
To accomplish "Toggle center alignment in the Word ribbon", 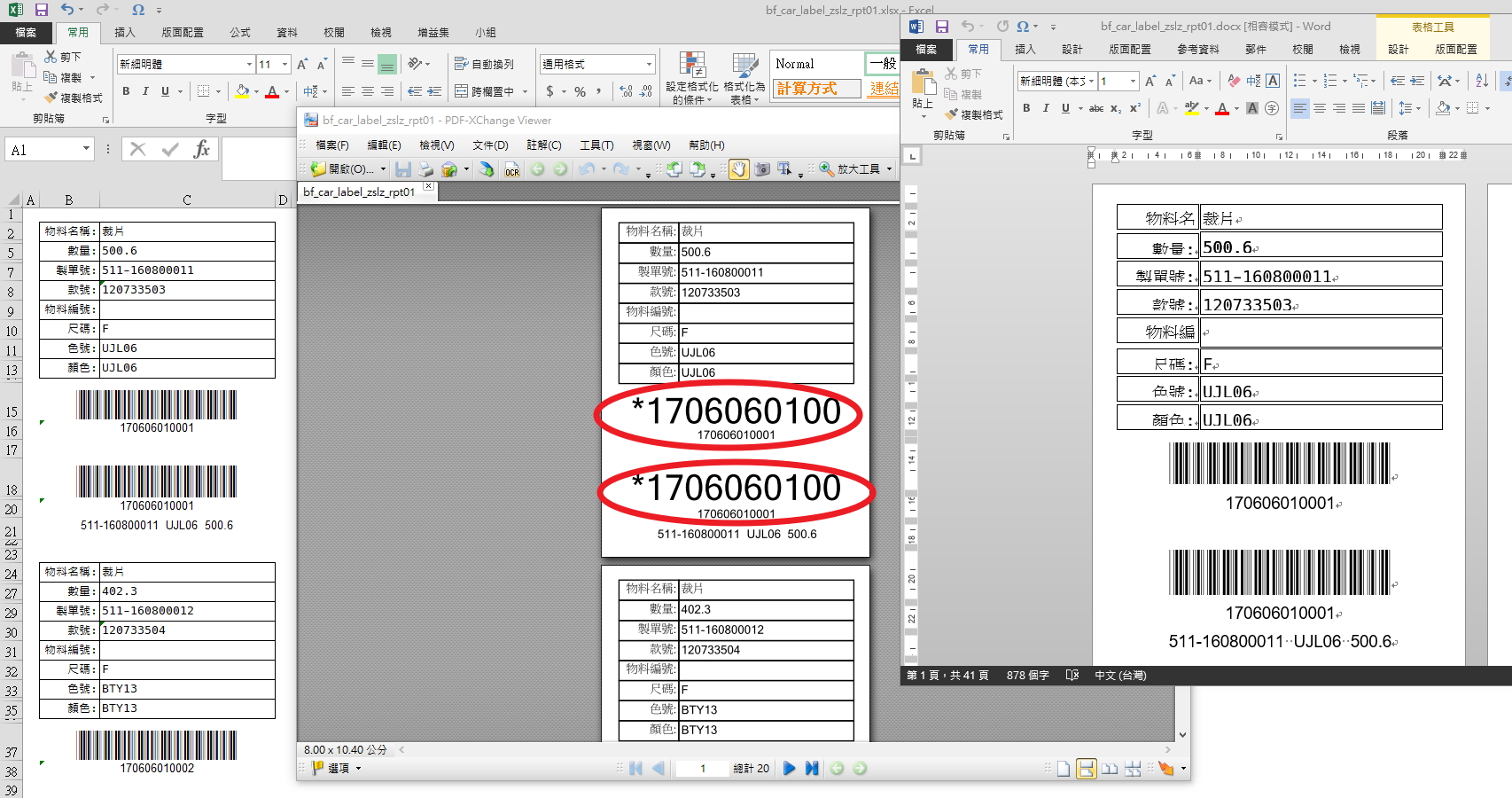I will pos(1320,108).
